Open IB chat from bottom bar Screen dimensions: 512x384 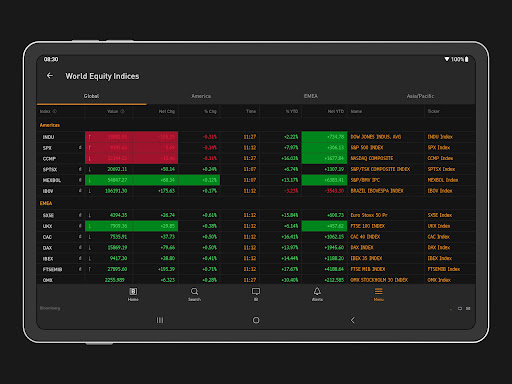click(x=256, y=294)
